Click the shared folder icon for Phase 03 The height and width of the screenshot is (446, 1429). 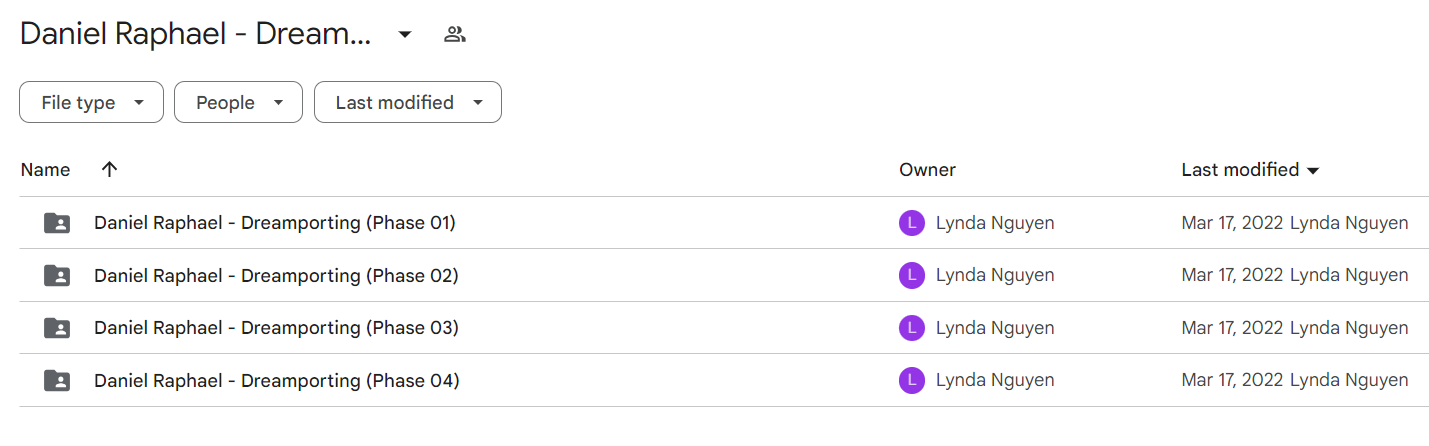click(x=57, y=328)
